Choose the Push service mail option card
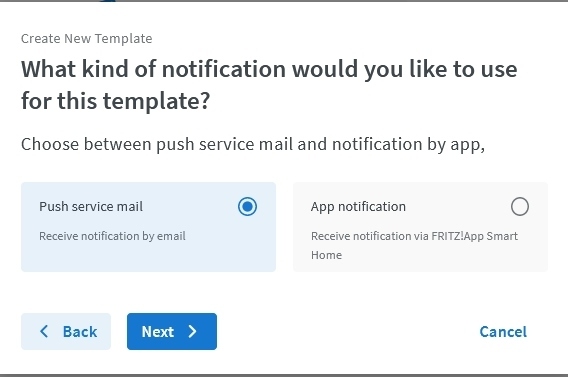The height and width of the screenshot is (377, 568). coord(149,227)
